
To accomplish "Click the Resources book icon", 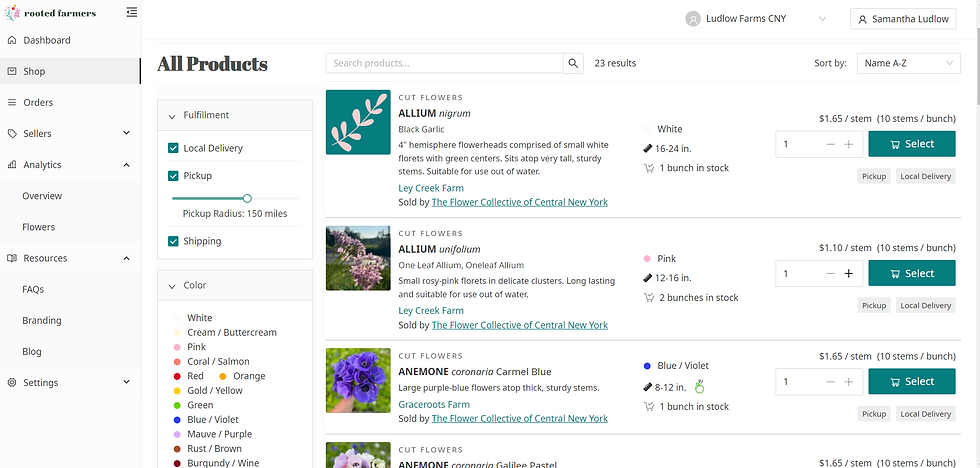I will click(12, 258).
